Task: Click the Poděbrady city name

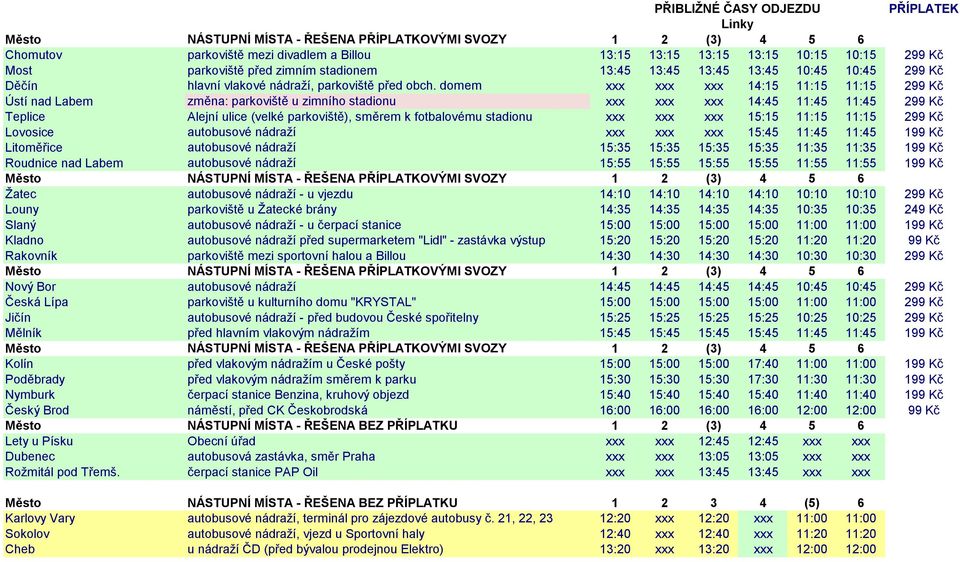Action: tap(35, 380)
